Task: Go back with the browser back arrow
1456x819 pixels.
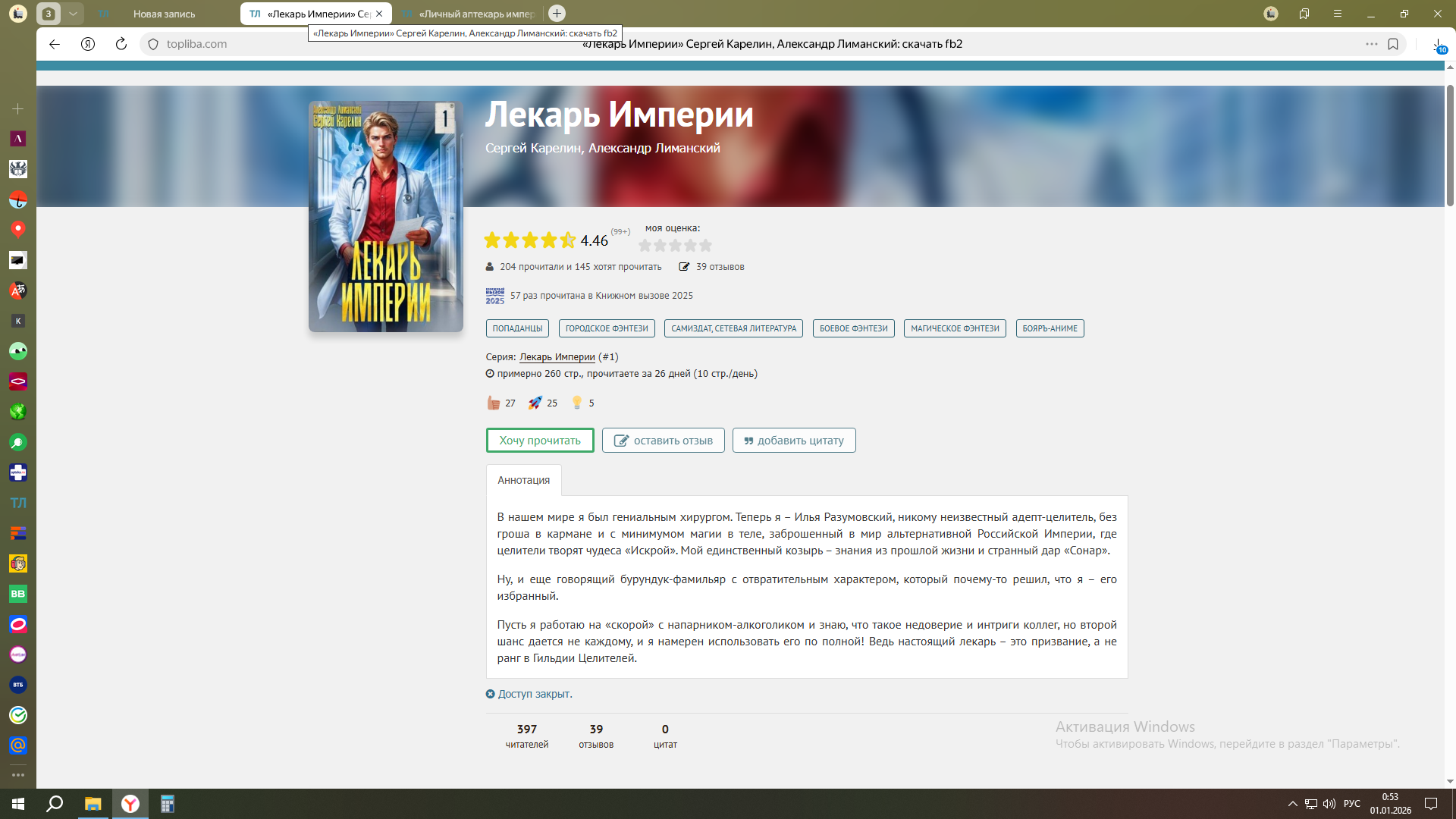Action: click(x=55, y=44)
